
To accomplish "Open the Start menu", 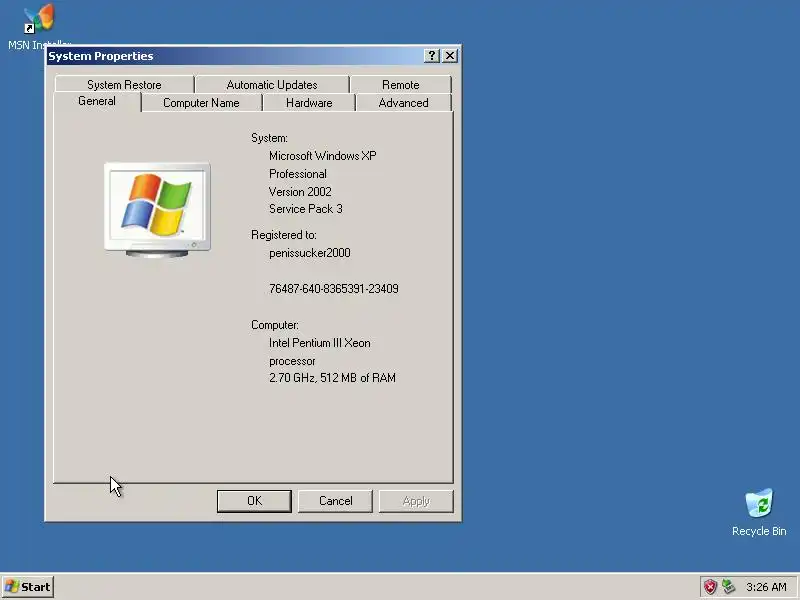I will (28, 587).
